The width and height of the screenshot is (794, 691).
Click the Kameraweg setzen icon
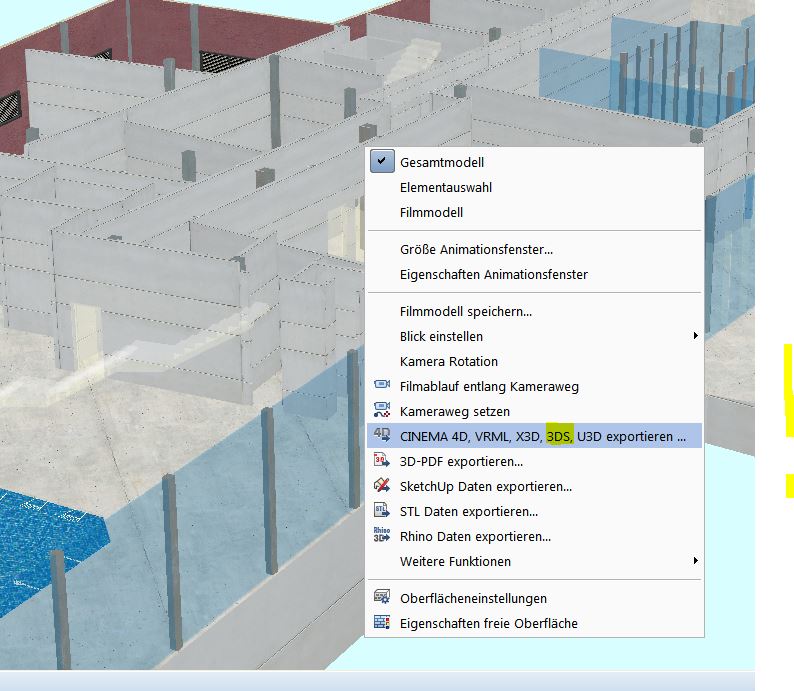coord(381,411)
